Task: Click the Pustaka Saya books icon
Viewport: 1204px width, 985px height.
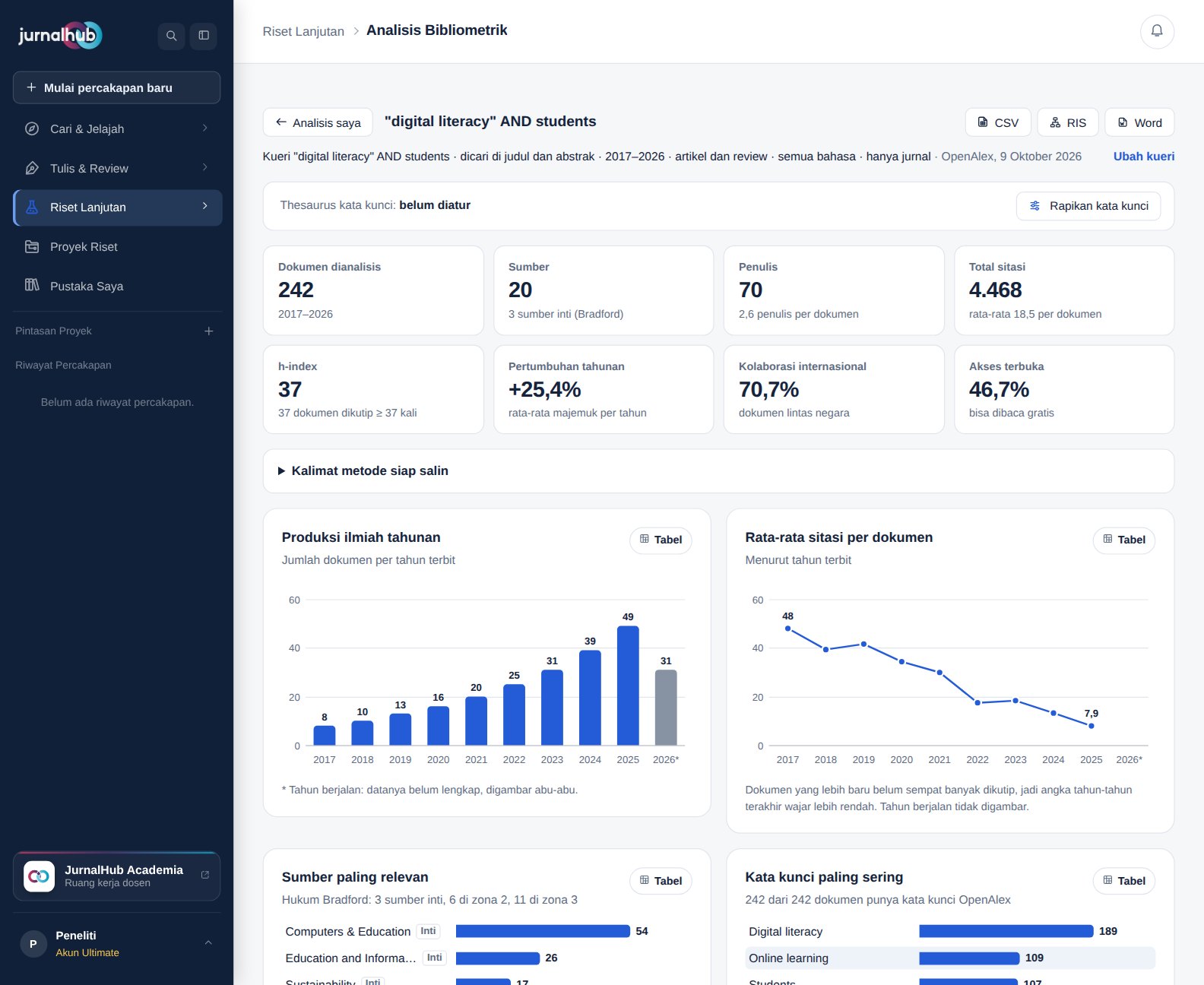Action: [32, 286]
